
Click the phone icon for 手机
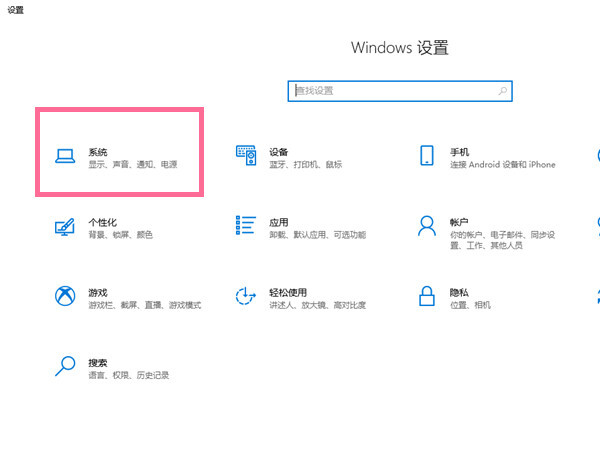[x=427, y=157]
